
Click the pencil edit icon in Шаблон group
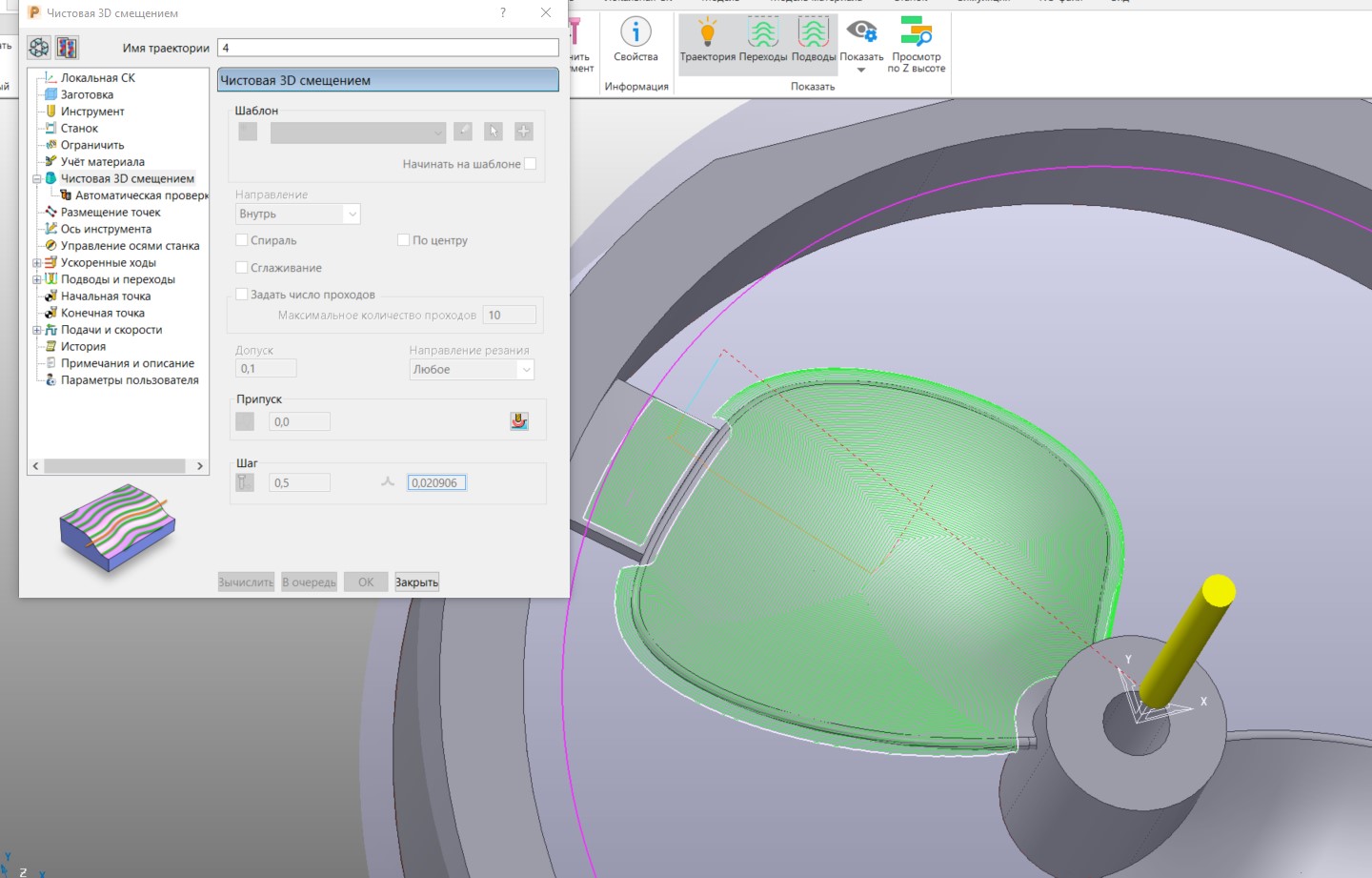coord(463,132)
